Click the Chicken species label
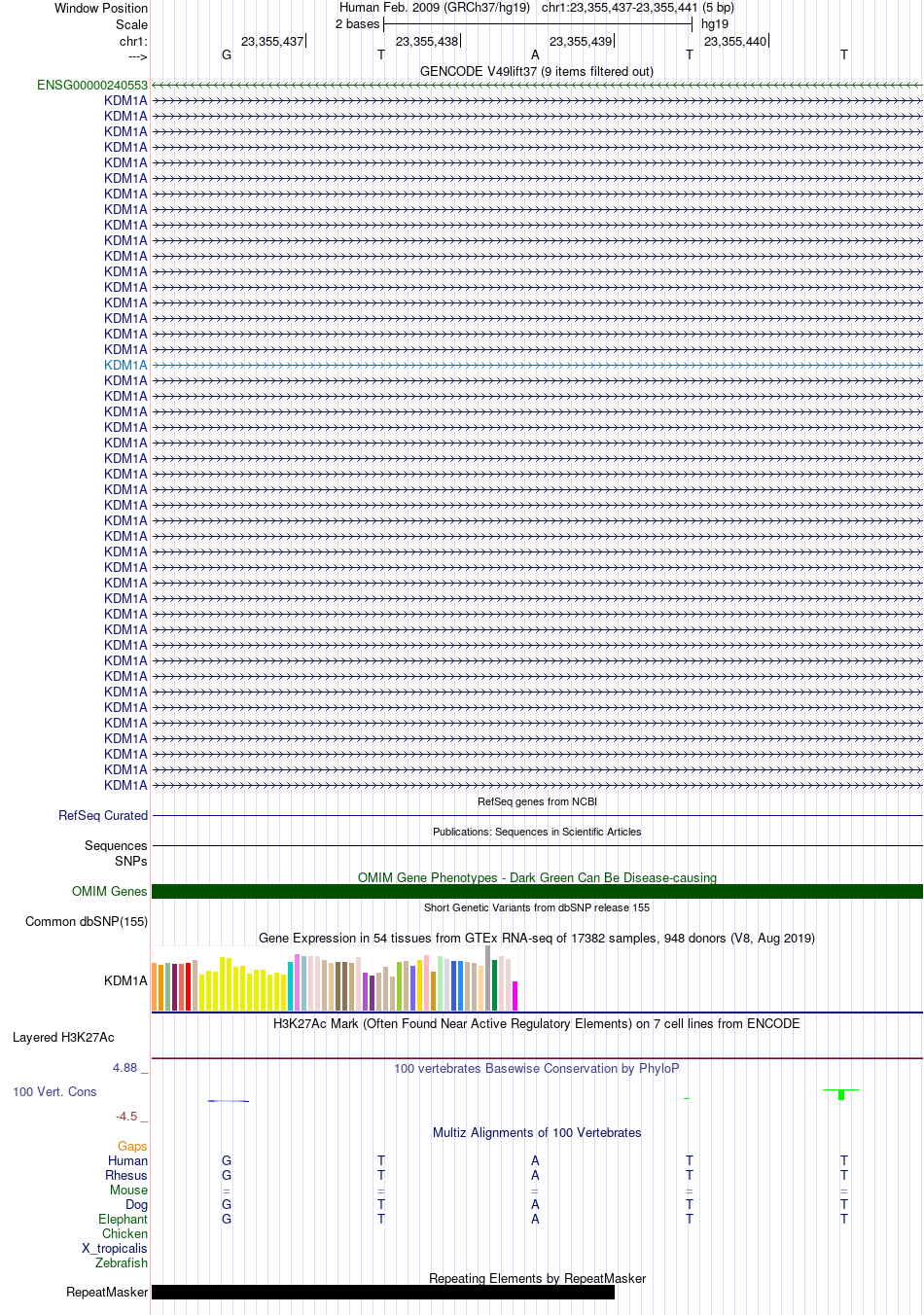Image resolution: width=924 pixels, height=1315 pixels. point(125,1234)
